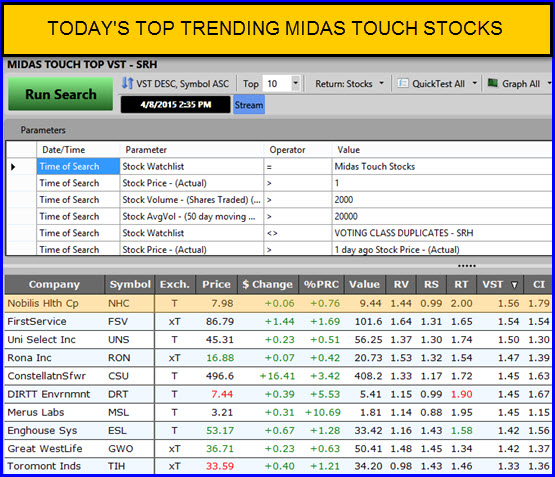Select the FirstService stock row
This screenshot has width=555, height=477.
(278, 321)
